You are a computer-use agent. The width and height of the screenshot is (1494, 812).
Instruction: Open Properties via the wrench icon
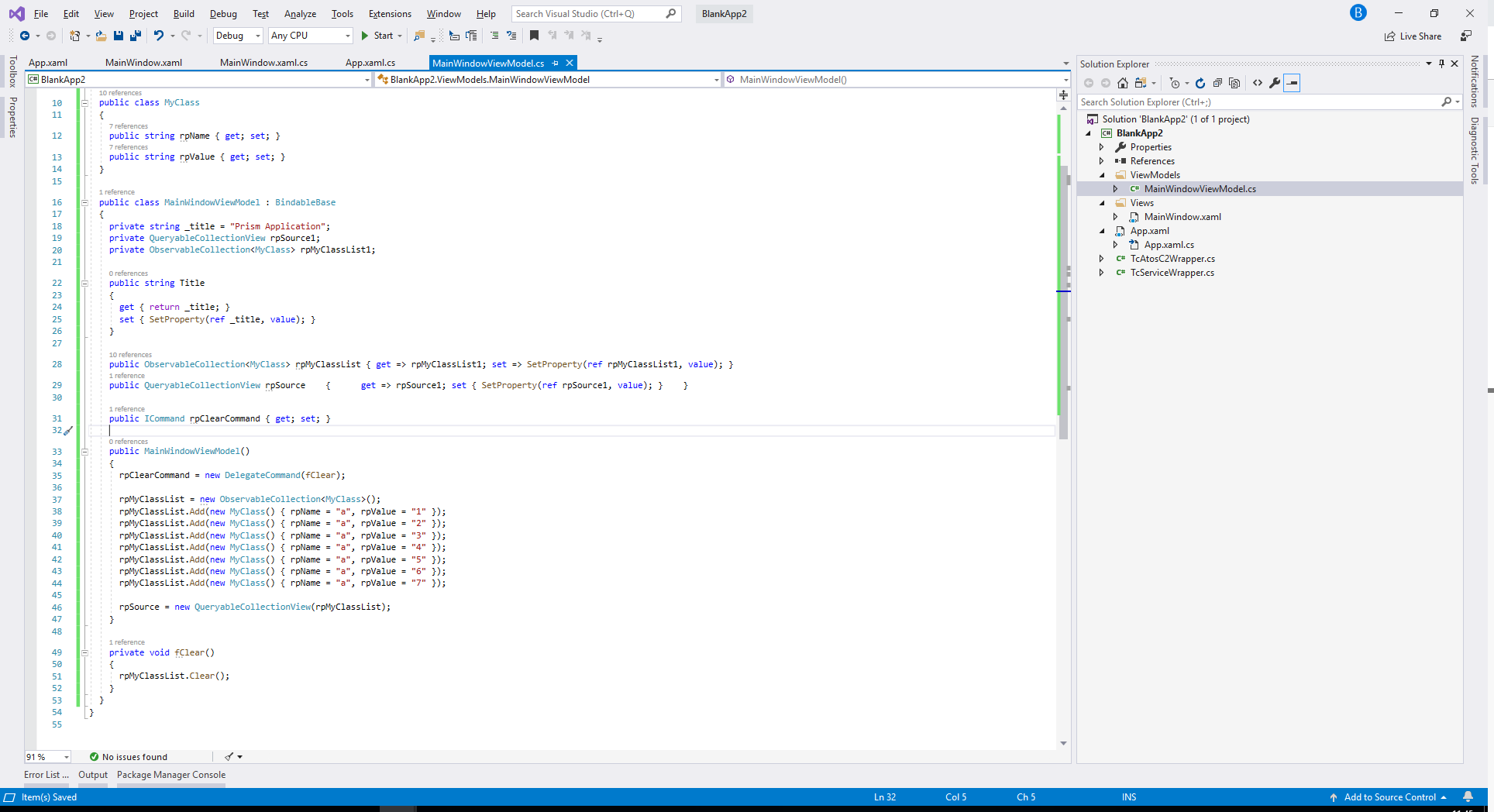[x=1275, y=83]
